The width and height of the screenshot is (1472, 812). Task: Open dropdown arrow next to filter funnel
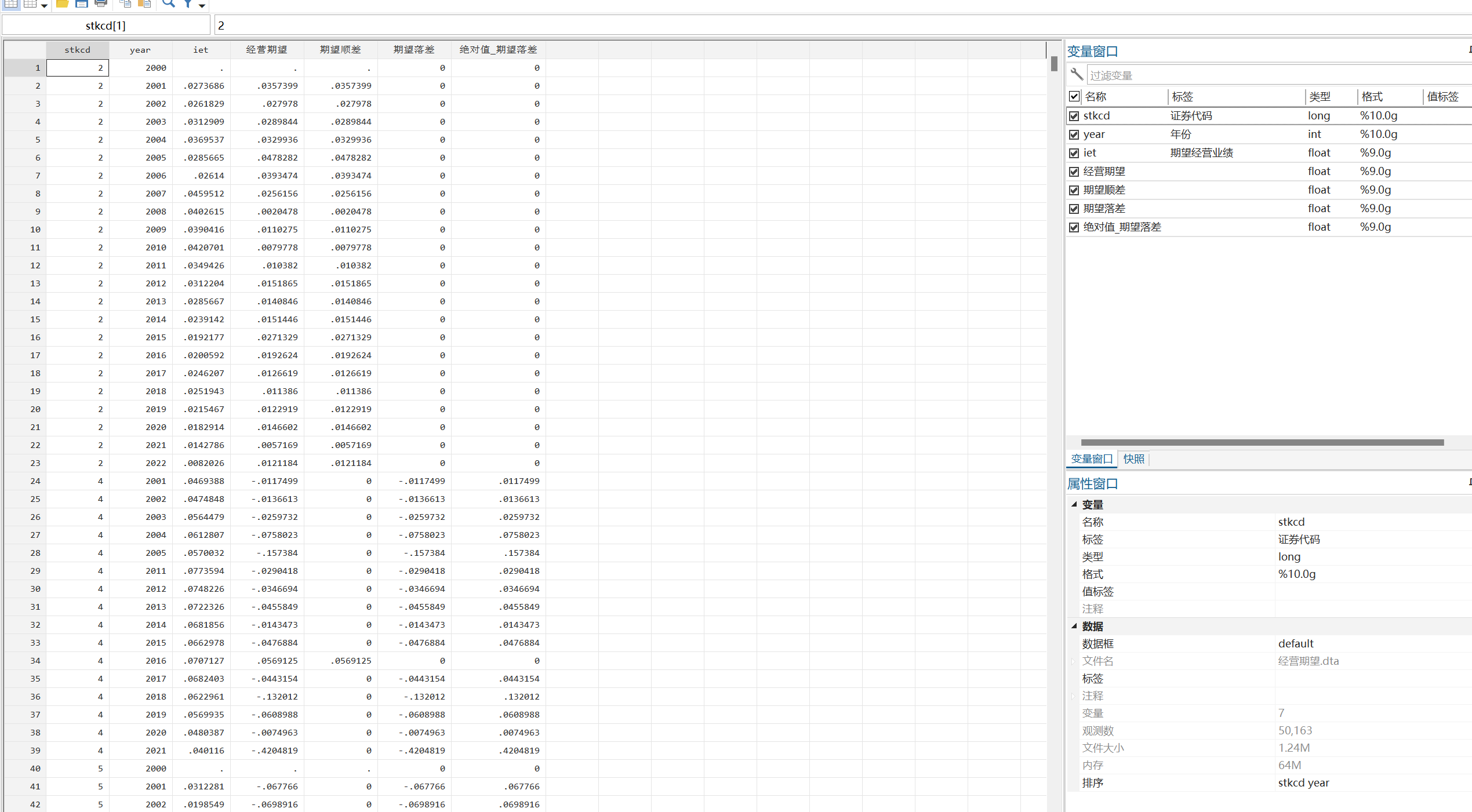tap(202, 5)
